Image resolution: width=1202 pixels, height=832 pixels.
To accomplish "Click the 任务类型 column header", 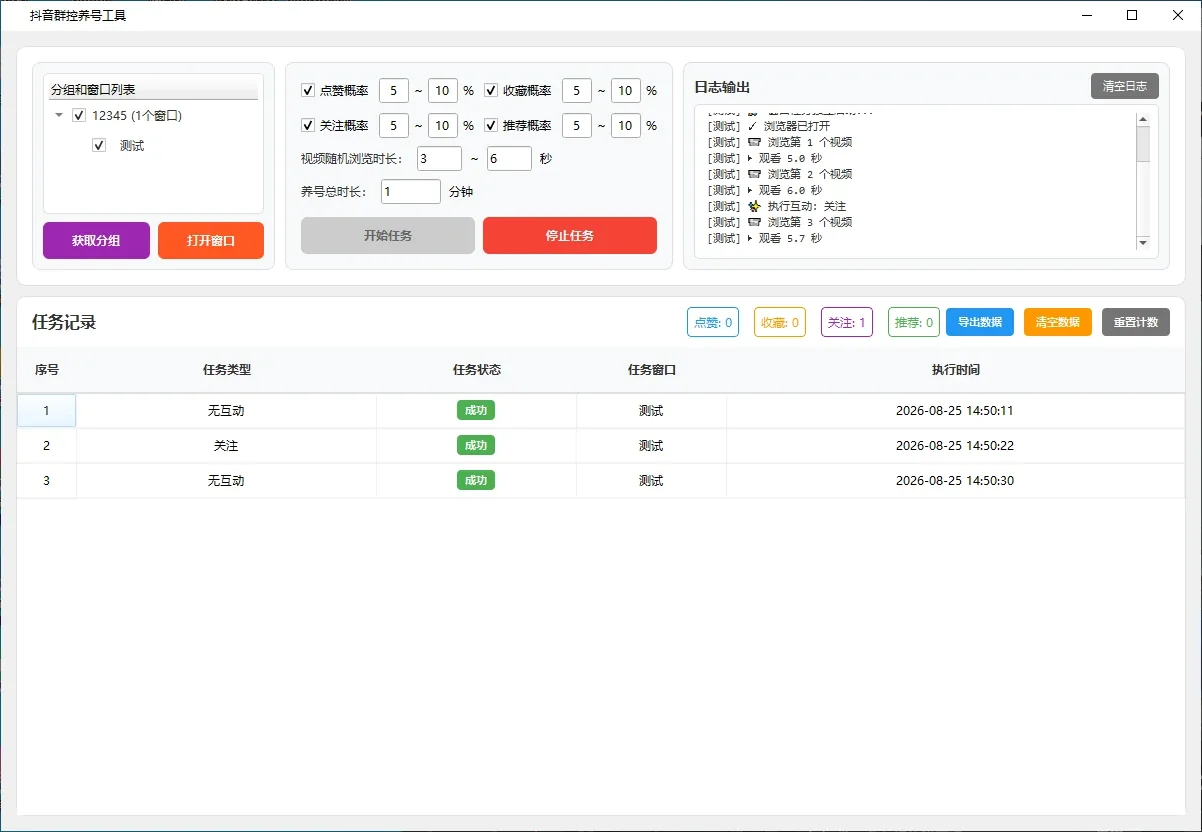I will (227, 370).
